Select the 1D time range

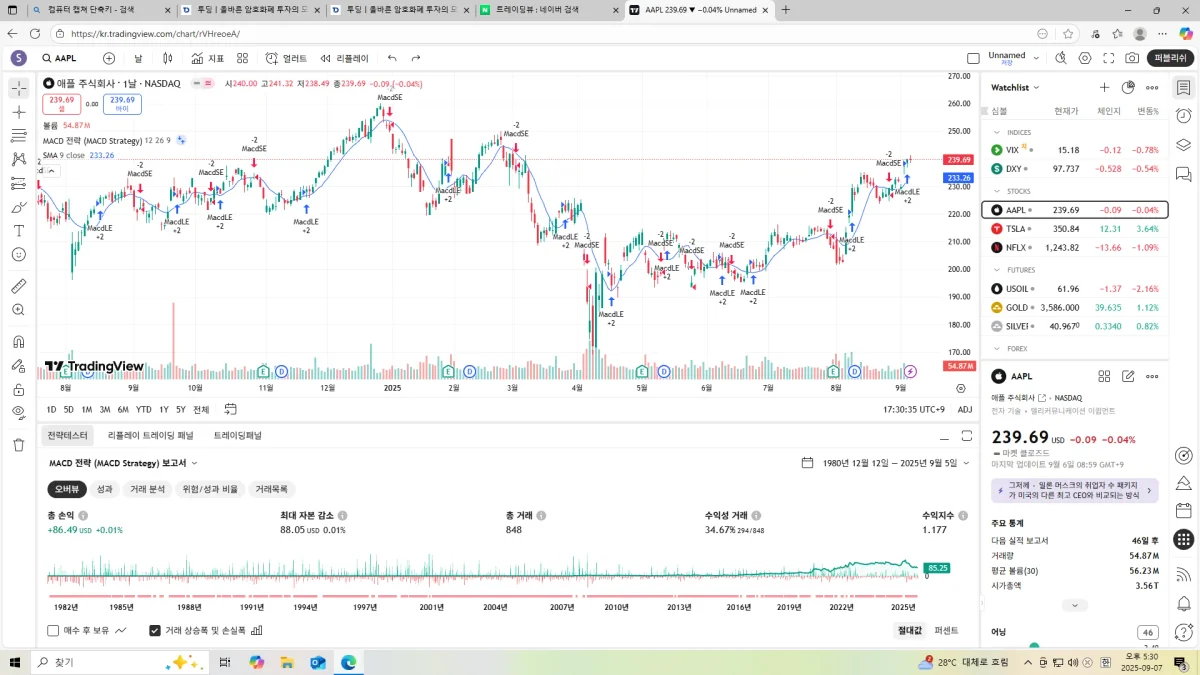coord(51,409)
